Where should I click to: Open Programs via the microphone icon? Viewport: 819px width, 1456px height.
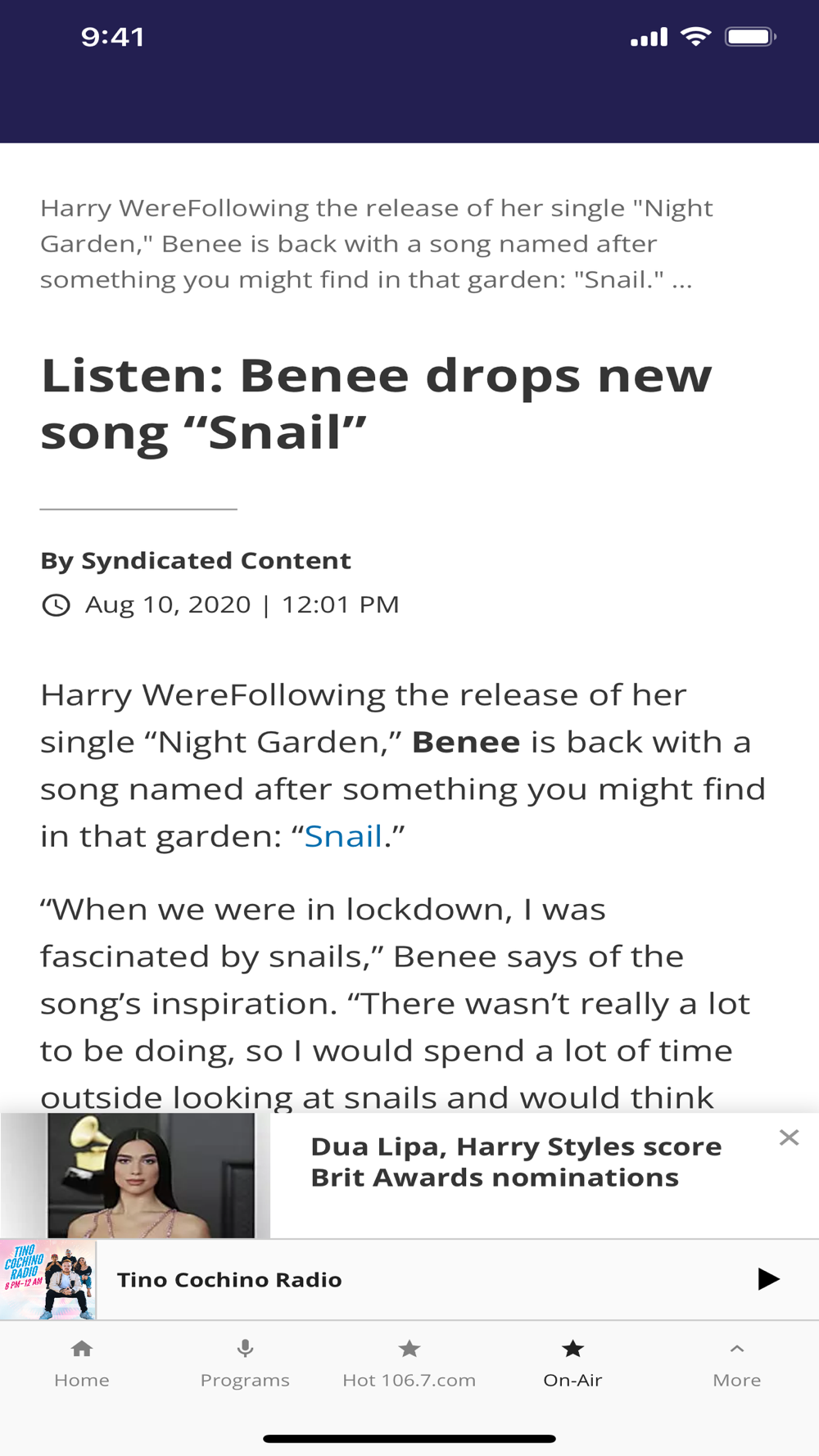coord(245,1349)
